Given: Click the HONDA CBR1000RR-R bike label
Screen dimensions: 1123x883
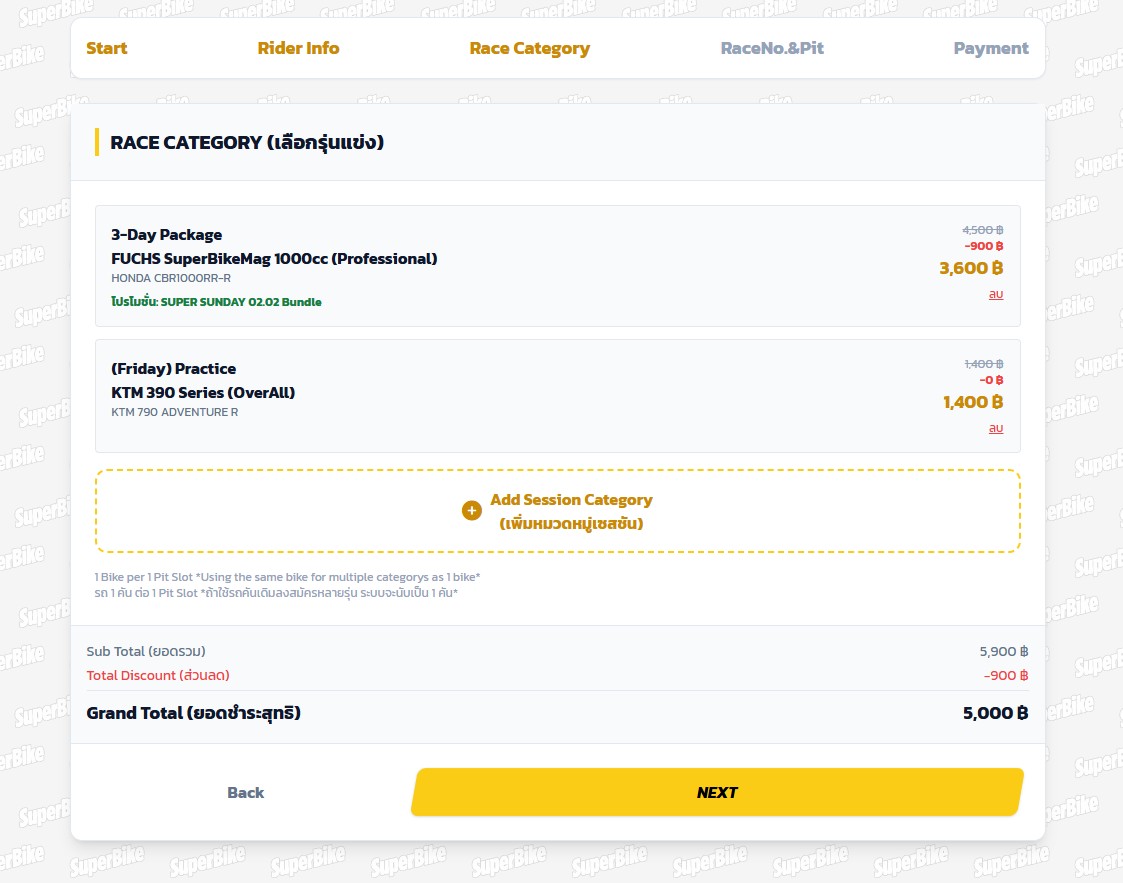Looking at the screenshot, I should [x=171, y=278].
